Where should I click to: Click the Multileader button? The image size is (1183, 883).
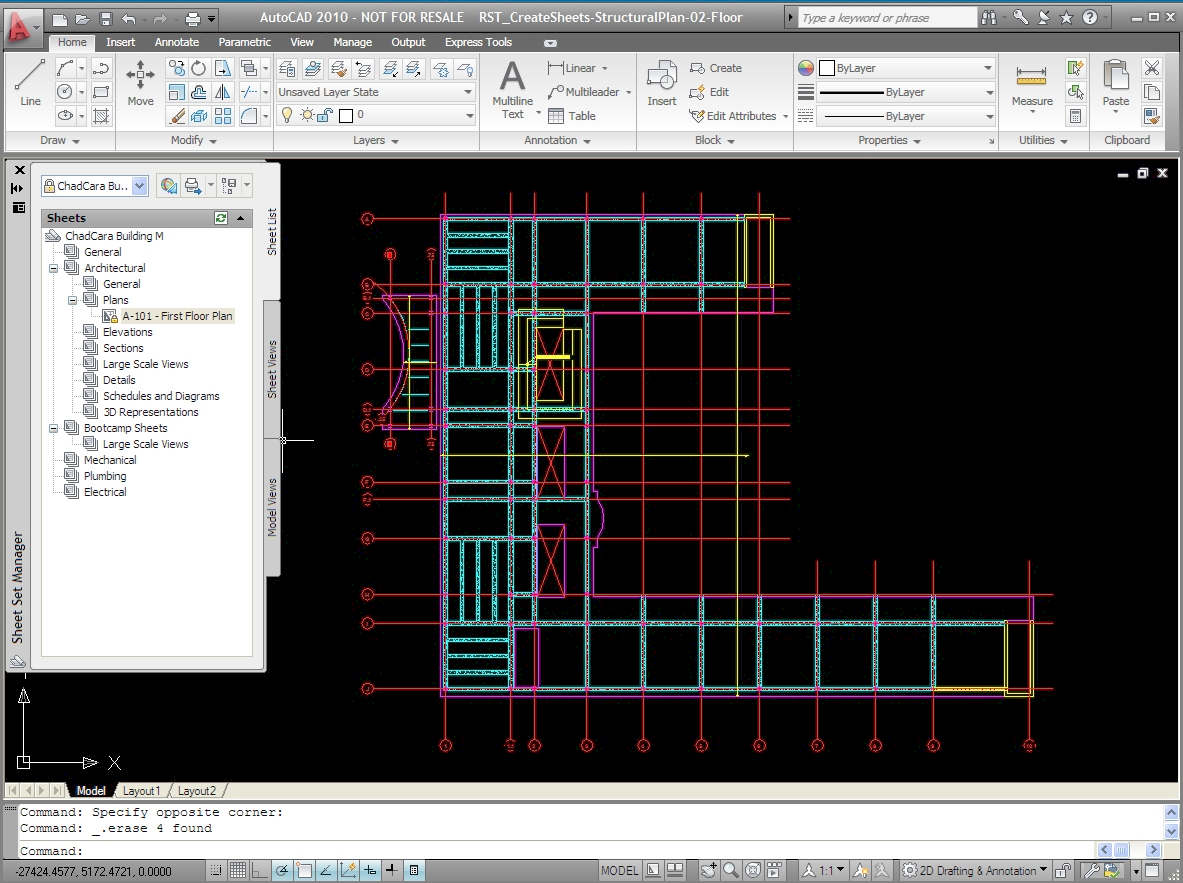coord(584,92)
